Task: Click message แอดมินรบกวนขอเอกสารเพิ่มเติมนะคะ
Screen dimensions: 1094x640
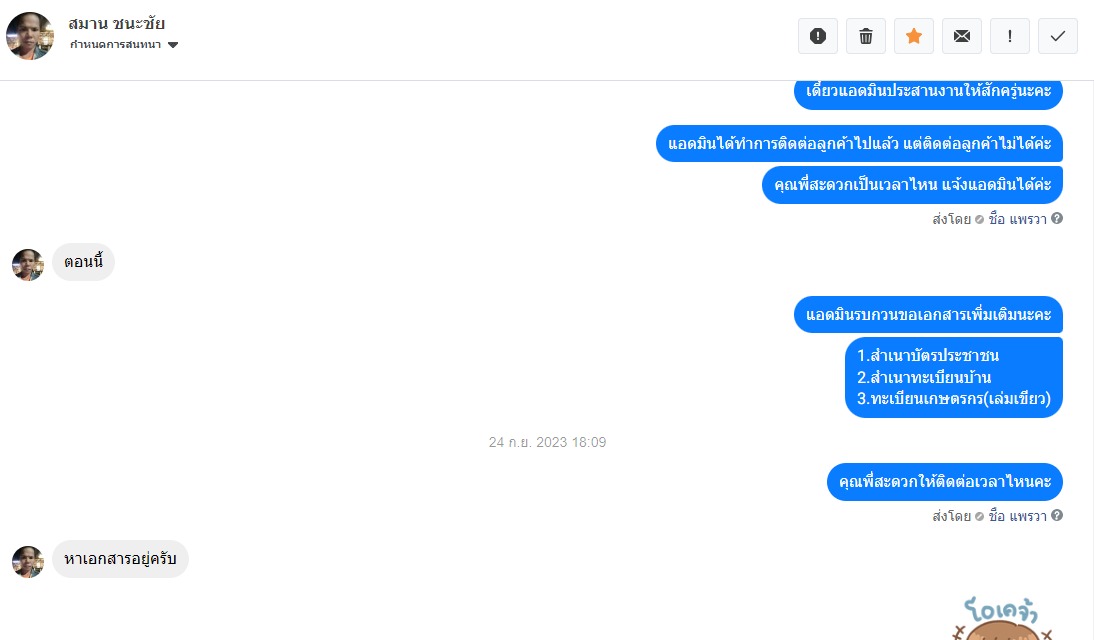Action: point(928,315)
